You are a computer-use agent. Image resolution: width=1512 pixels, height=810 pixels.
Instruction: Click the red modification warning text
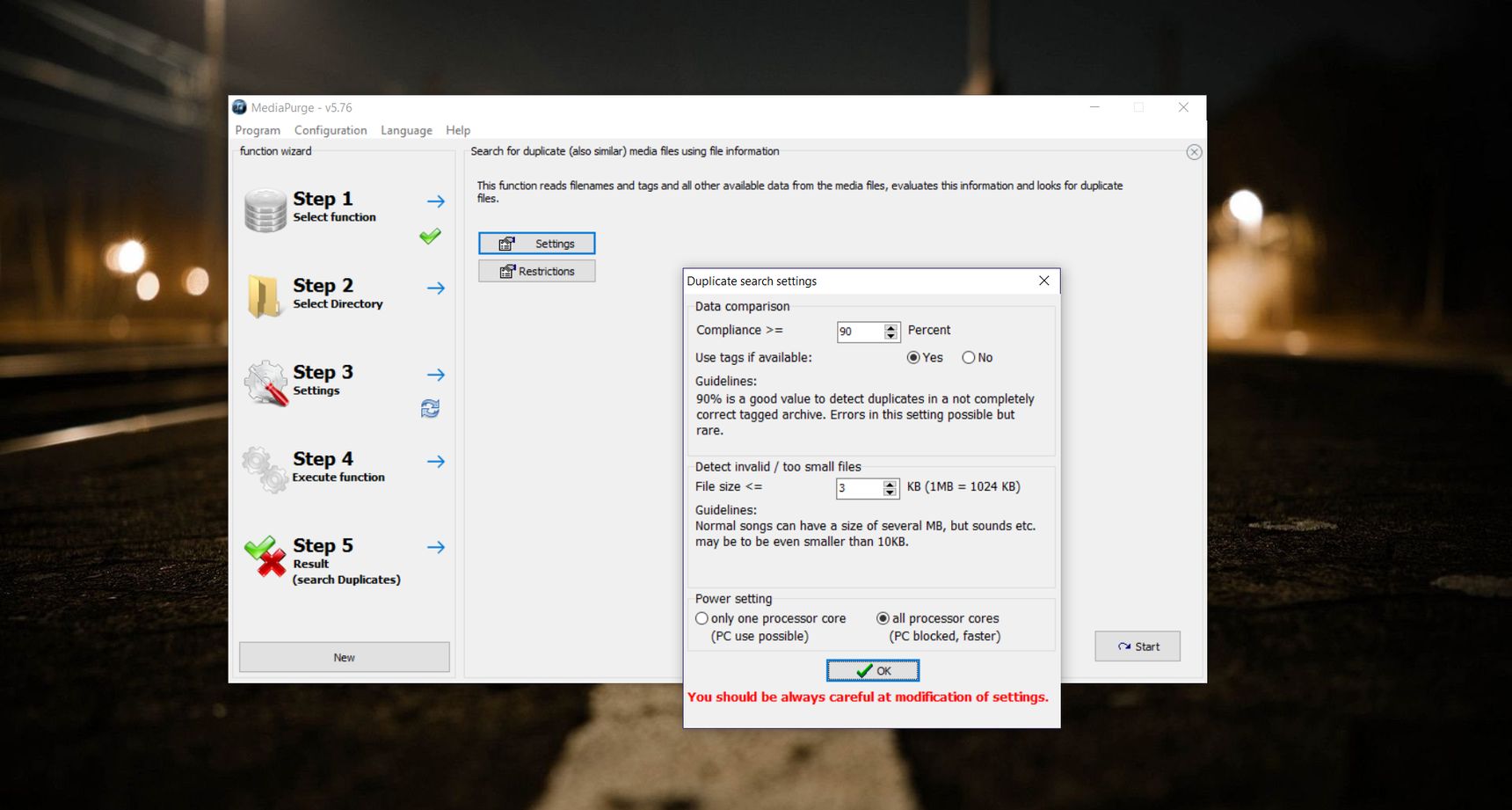pyautogui.click(x=868, y=697)
